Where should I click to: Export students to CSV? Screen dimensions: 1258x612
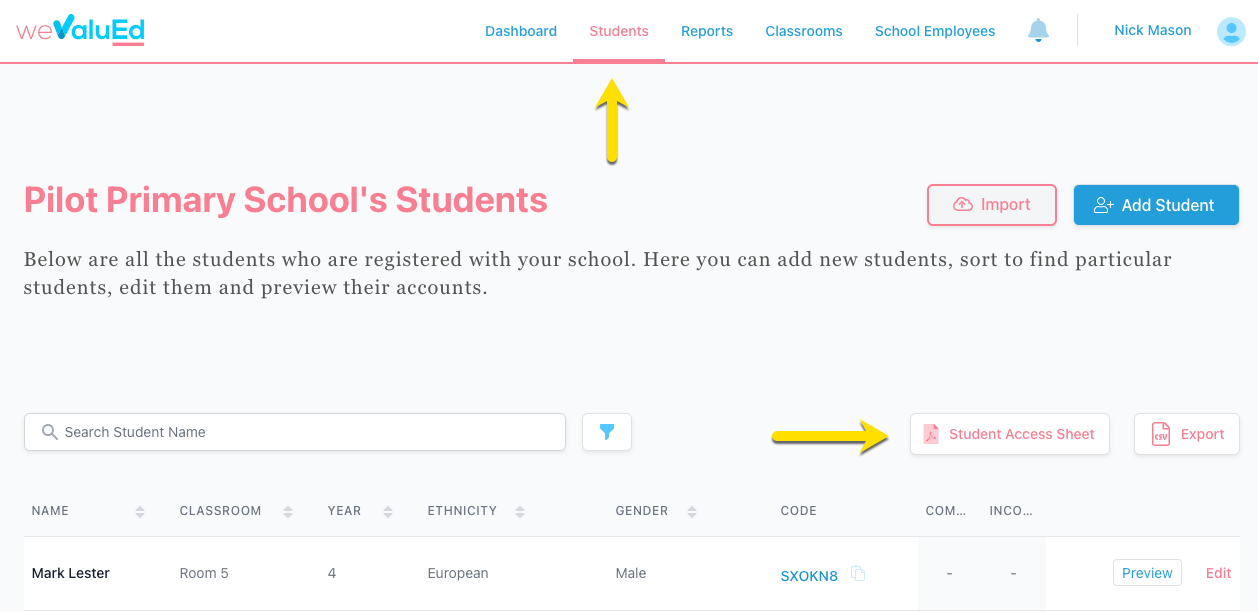(x=1187, y=434)
